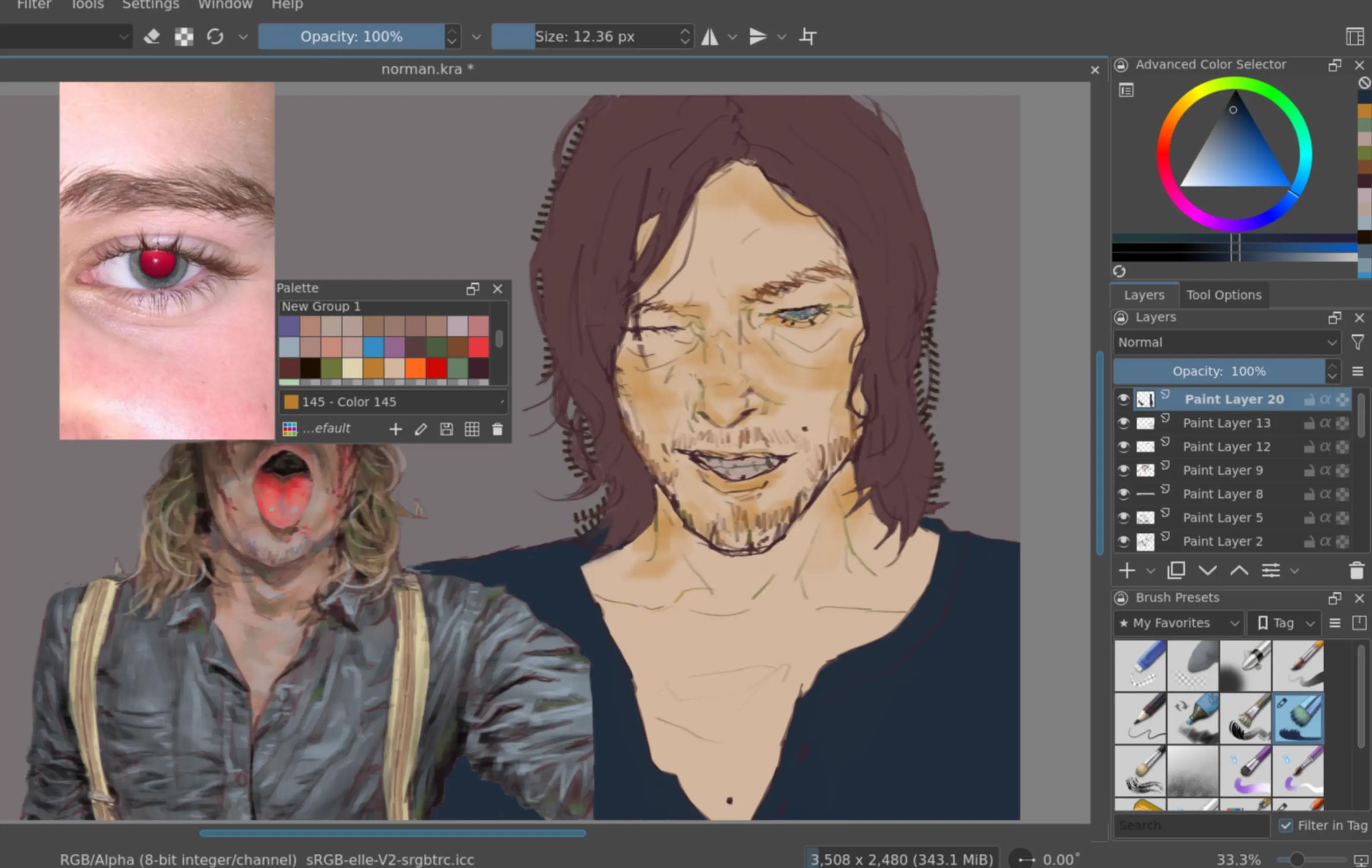
Task: Select the norman.kra document tab
Action: tap(427, 69)
